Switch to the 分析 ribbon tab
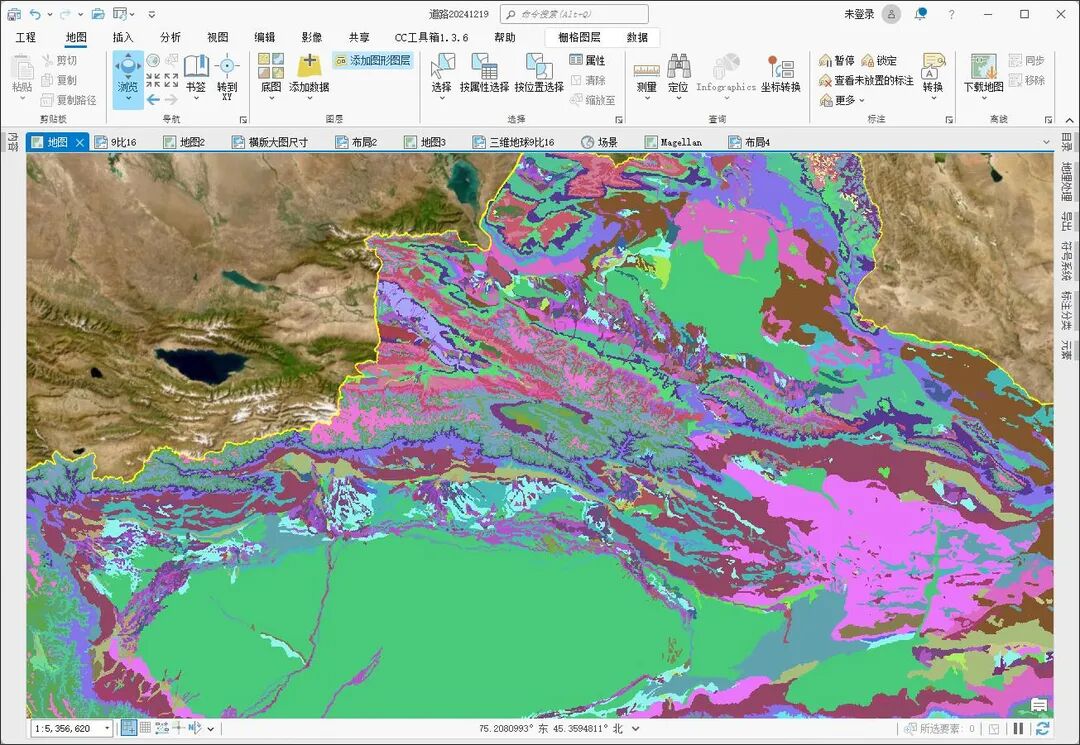The width and height of the screenshot is (1080, 745). 170,37
